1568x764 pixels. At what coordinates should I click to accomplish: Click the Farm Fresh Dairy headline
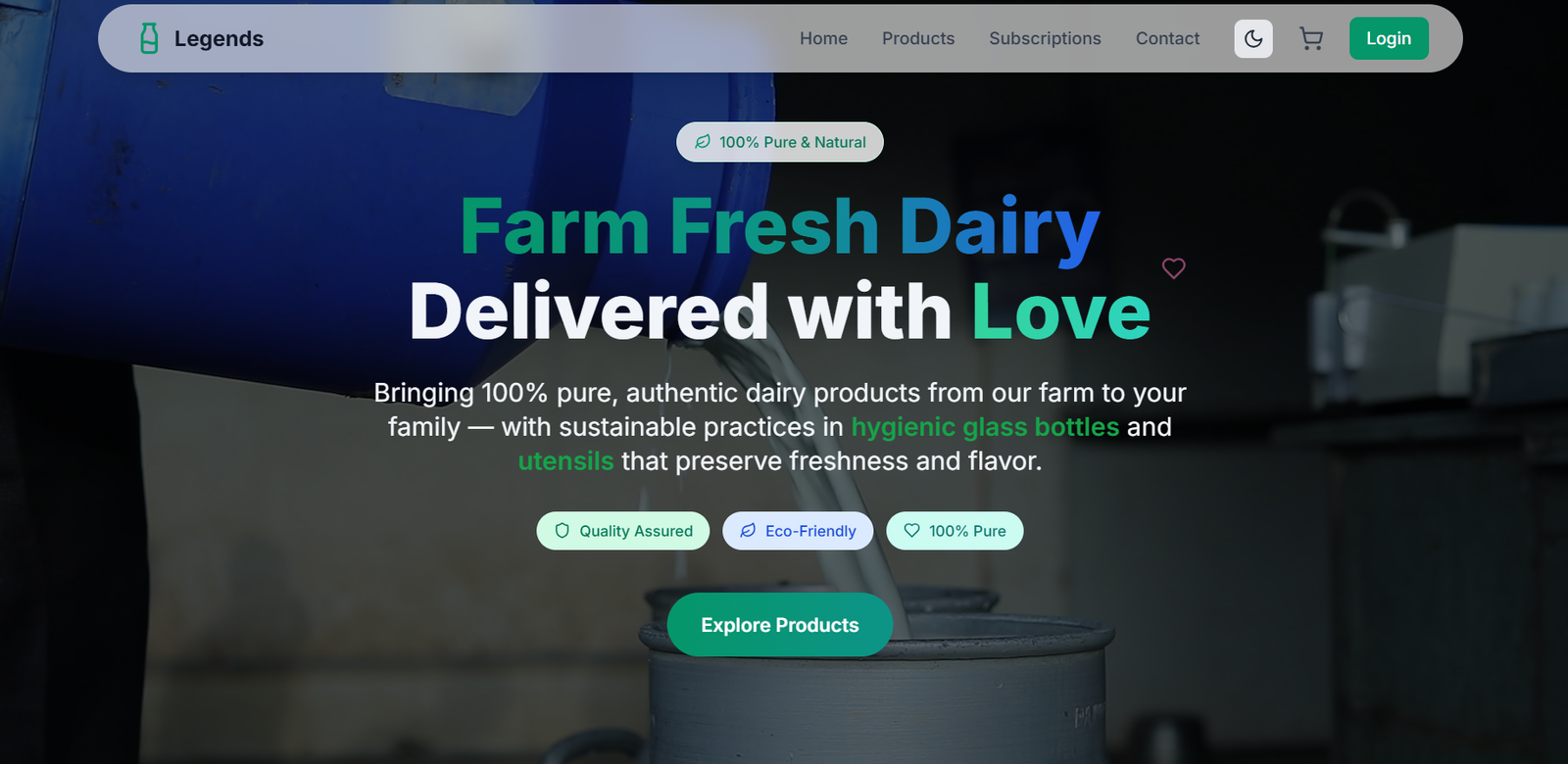[780, 227]
